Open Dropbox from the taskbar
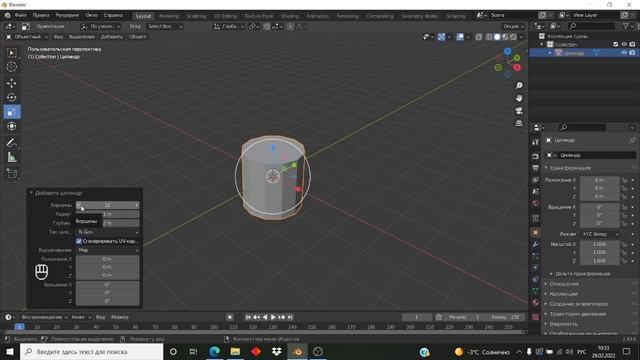Viewport: 640px width, 360px height. (277, 351)
